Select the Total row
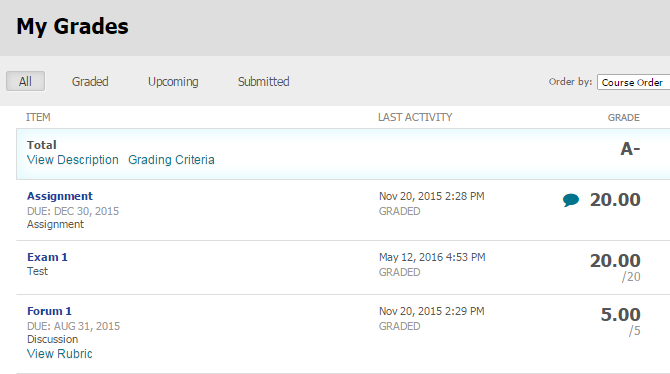Image resolution: width=670 pixels, height=374 pixels. pyautogui.click(x=343, y=154)
